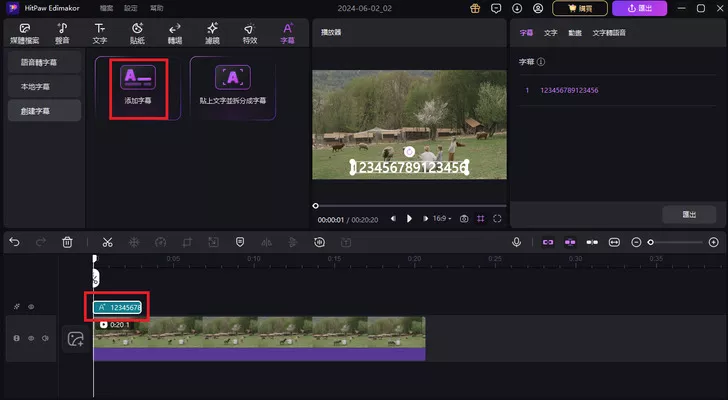Undo the last action
The image size is (728, 400).
click(14, 242)
